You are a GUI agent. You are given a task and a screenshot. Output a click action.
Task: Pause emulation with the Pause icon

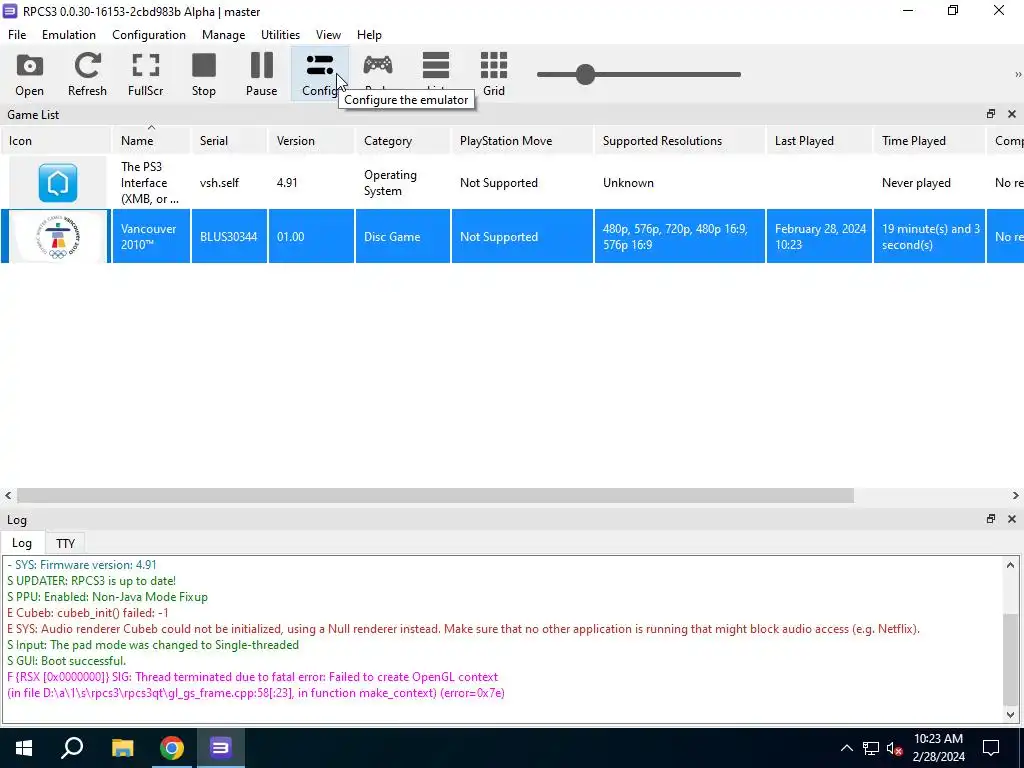tap(262, 74)
